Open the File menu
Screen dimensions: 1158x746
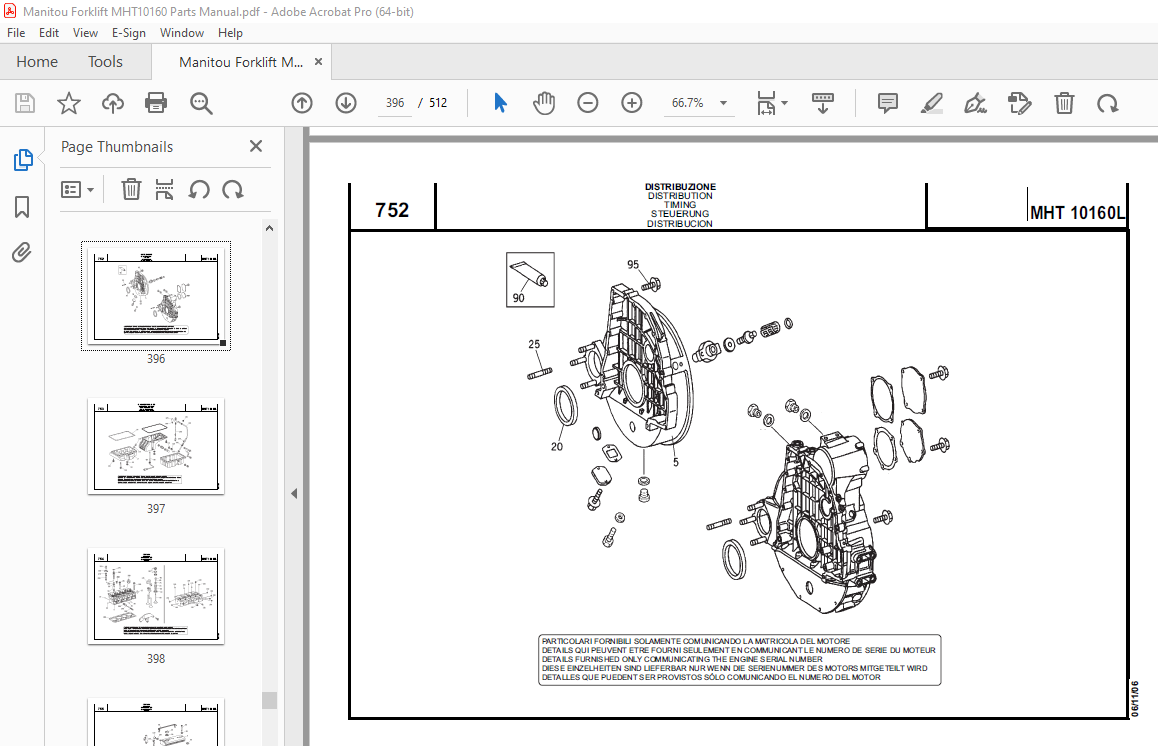16,32
